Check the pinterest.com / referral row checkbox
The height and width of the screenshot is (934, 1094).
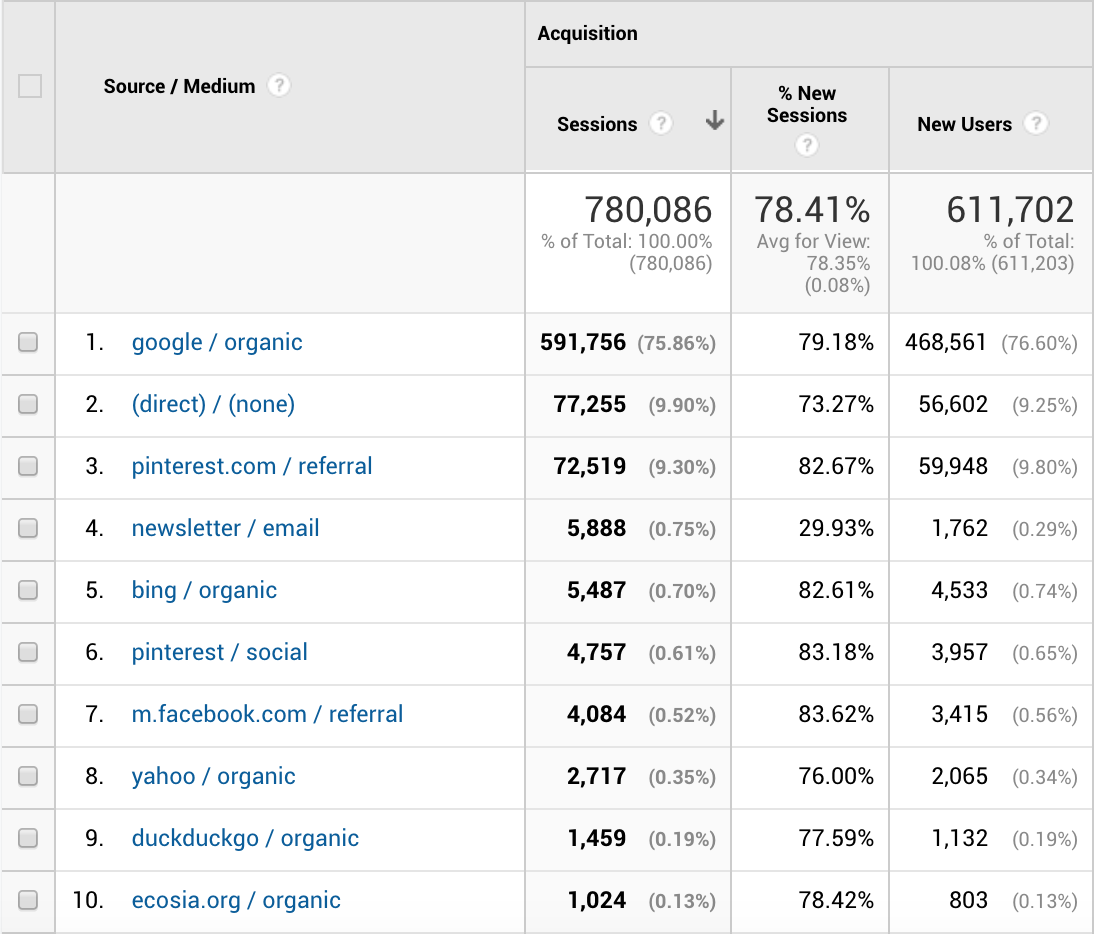click(x=28, y=466)
